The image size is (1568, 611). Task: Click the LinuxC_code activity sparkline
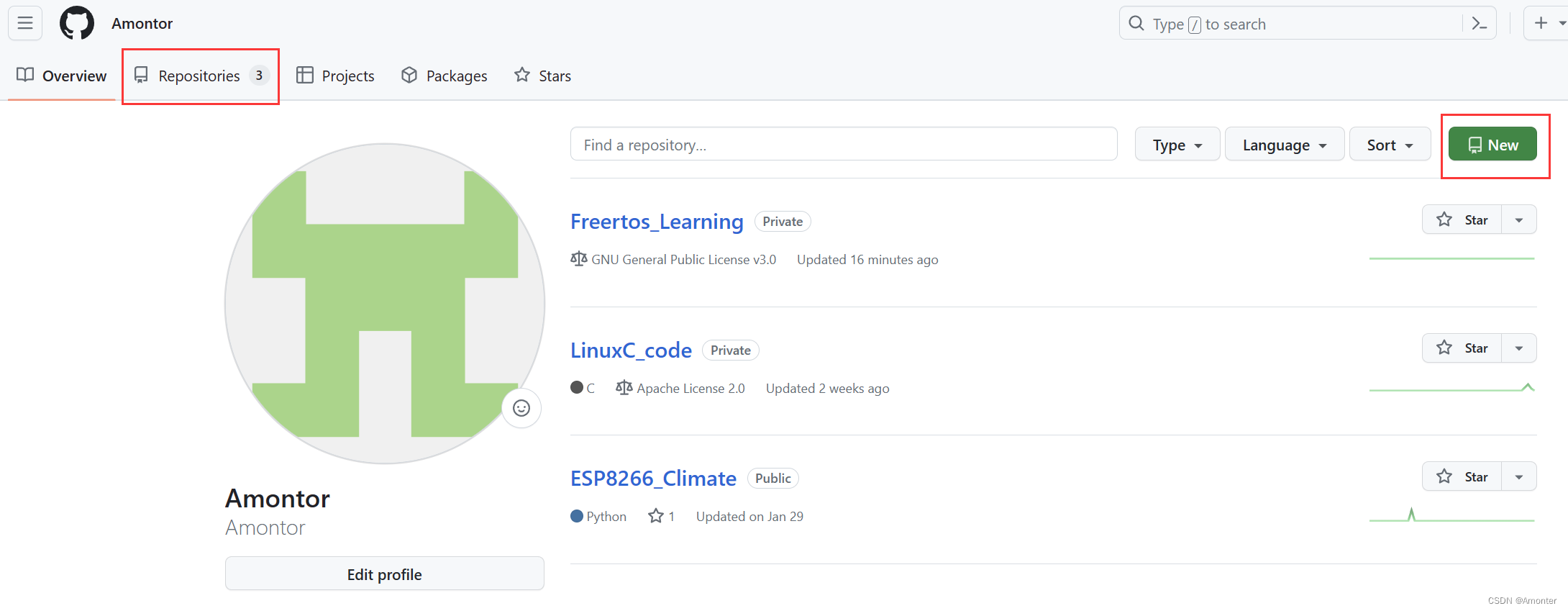[x=1452, y=388]
